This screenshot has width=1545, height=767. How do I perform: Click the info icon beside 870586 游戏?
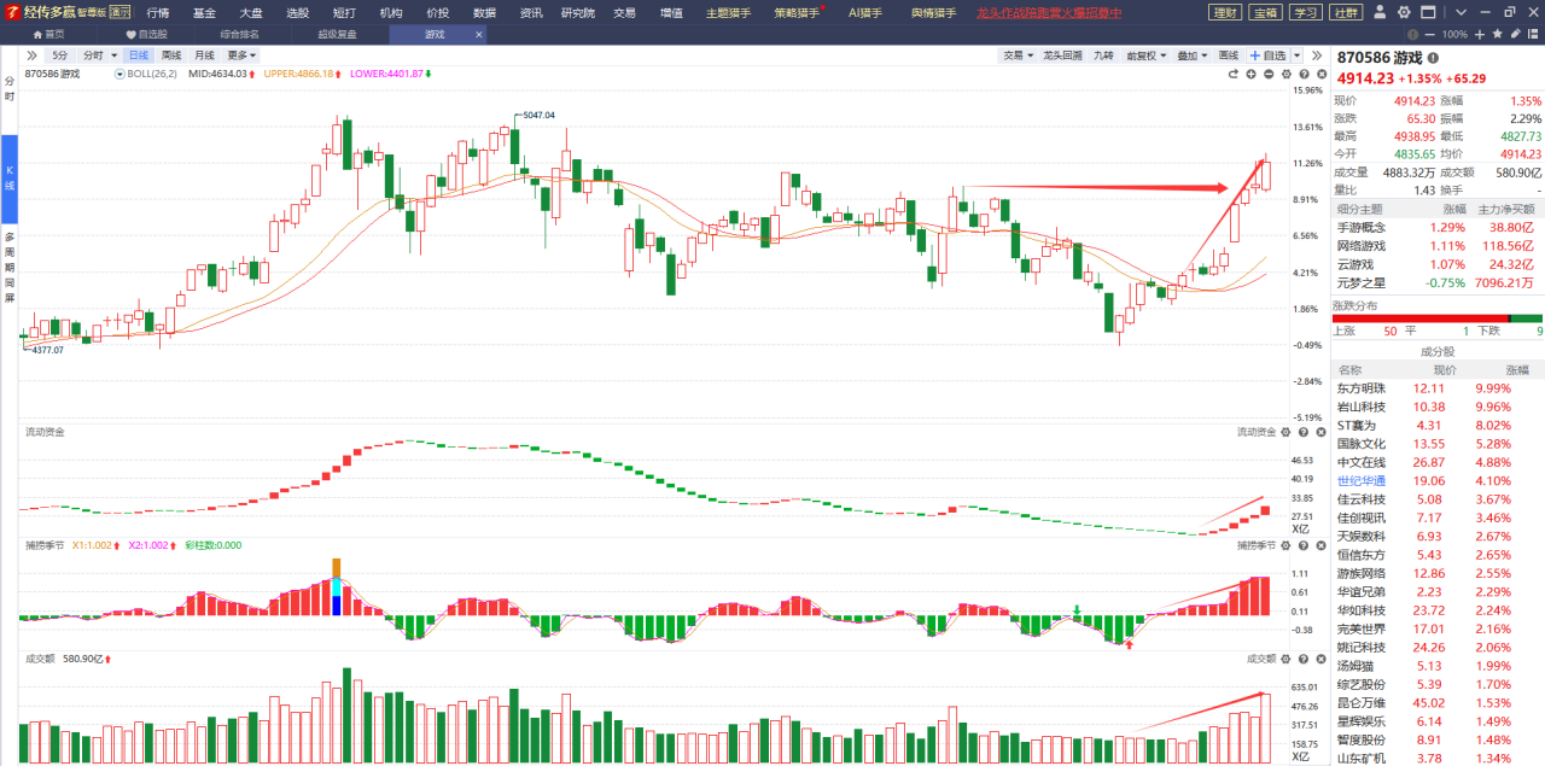click(1433, 58)
